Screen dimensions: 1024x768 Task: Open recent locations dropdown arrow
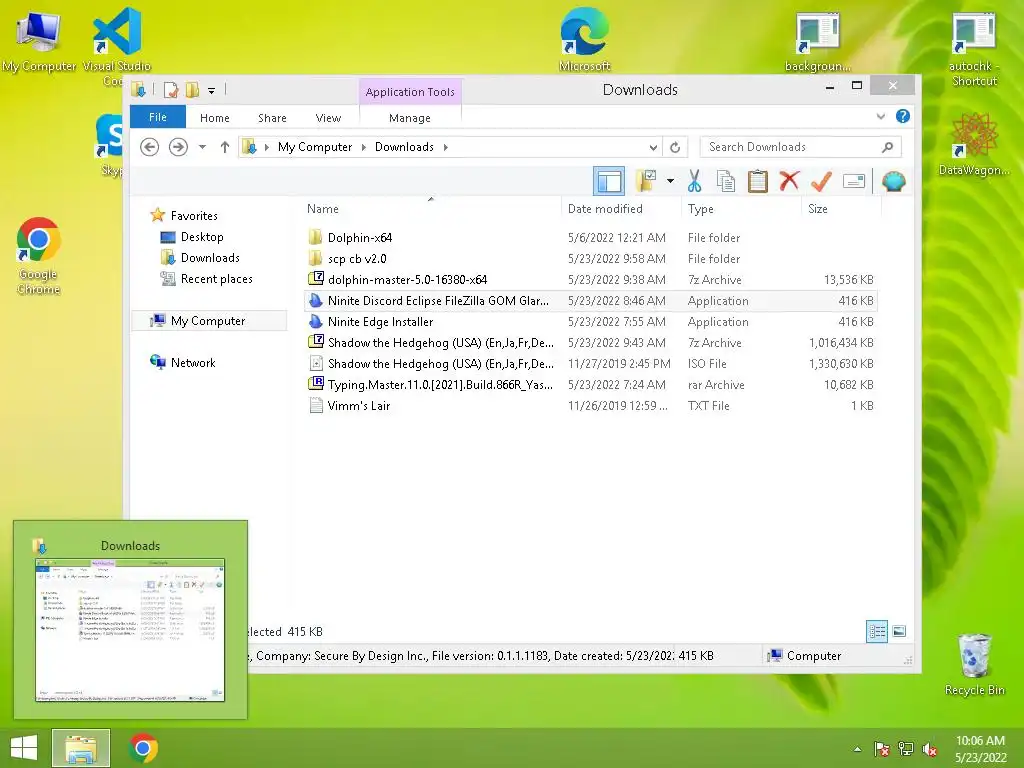pyautogui.click(x=202, y=147)
